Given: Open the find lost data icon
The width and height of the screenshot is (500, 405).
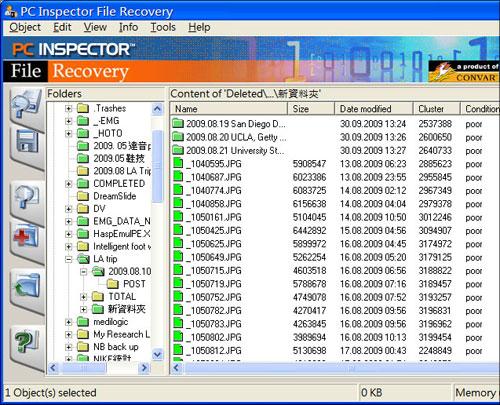Looking at the screenshot, I should point(27,197).
